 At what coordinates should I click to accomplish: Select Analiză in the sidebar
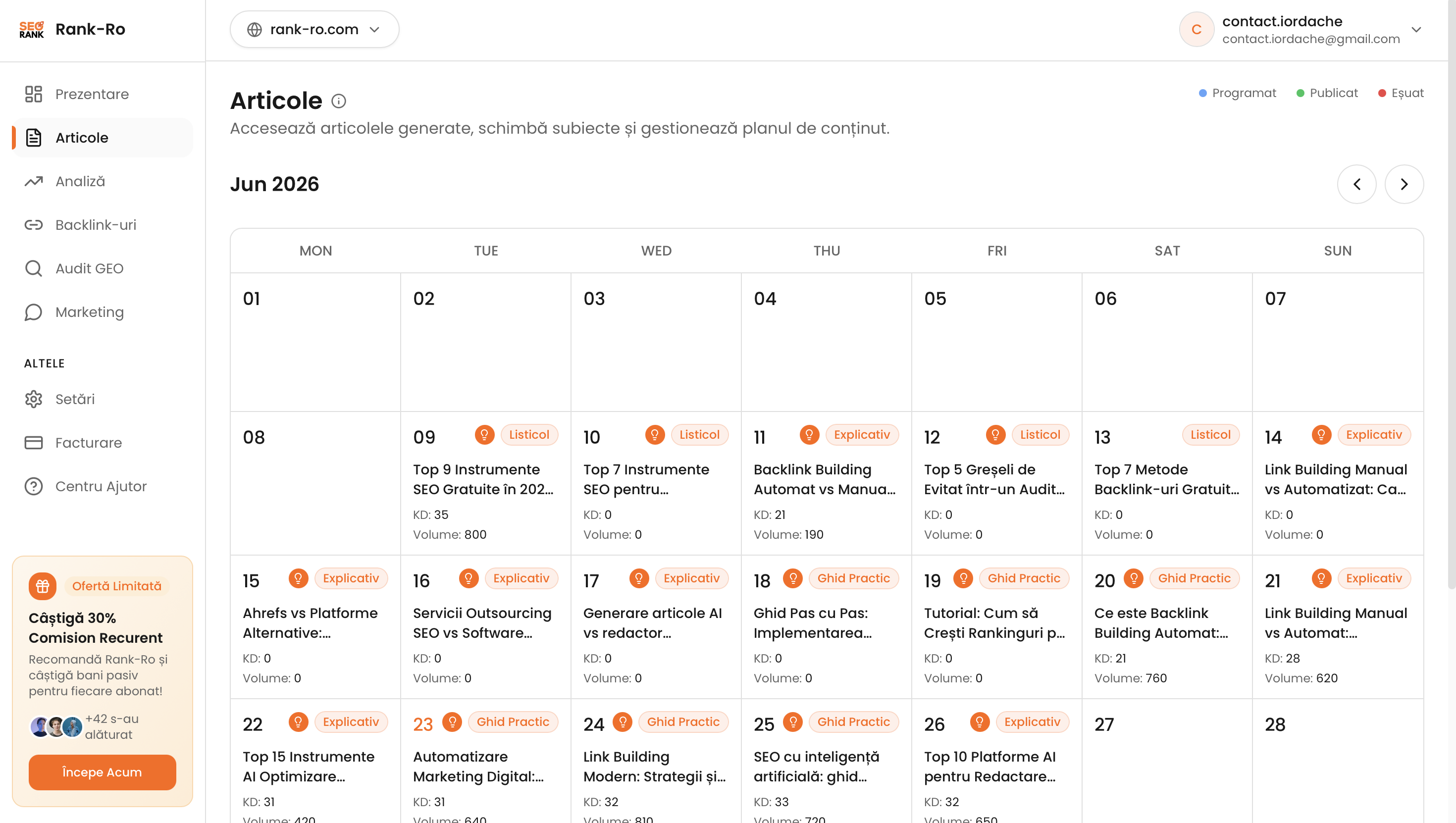pos(103,181)
